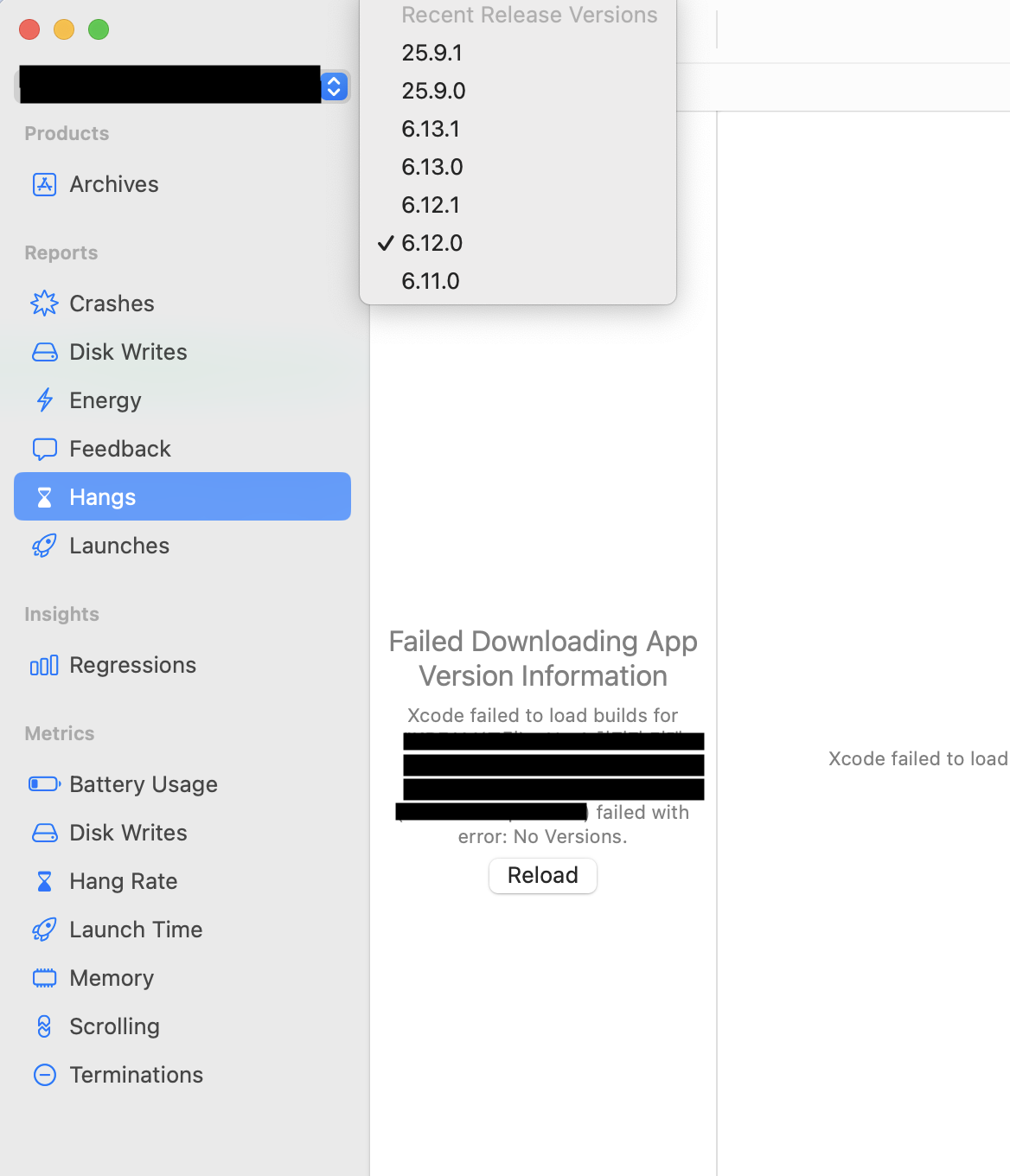Click the 'error: No Versions.' text
The width and height of the screenshot is (1010, 1176).
(x=543, y=836)
